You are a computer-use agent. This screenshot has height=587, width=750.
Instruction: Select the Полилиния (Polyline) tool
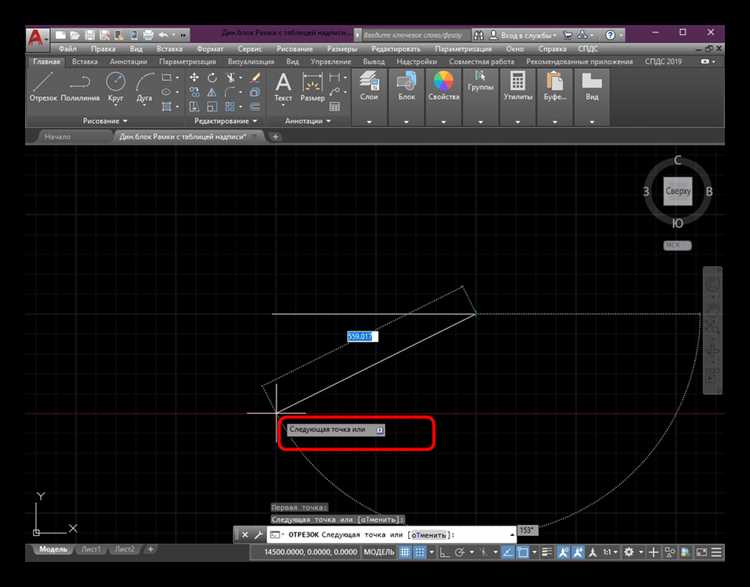[80, 87]
